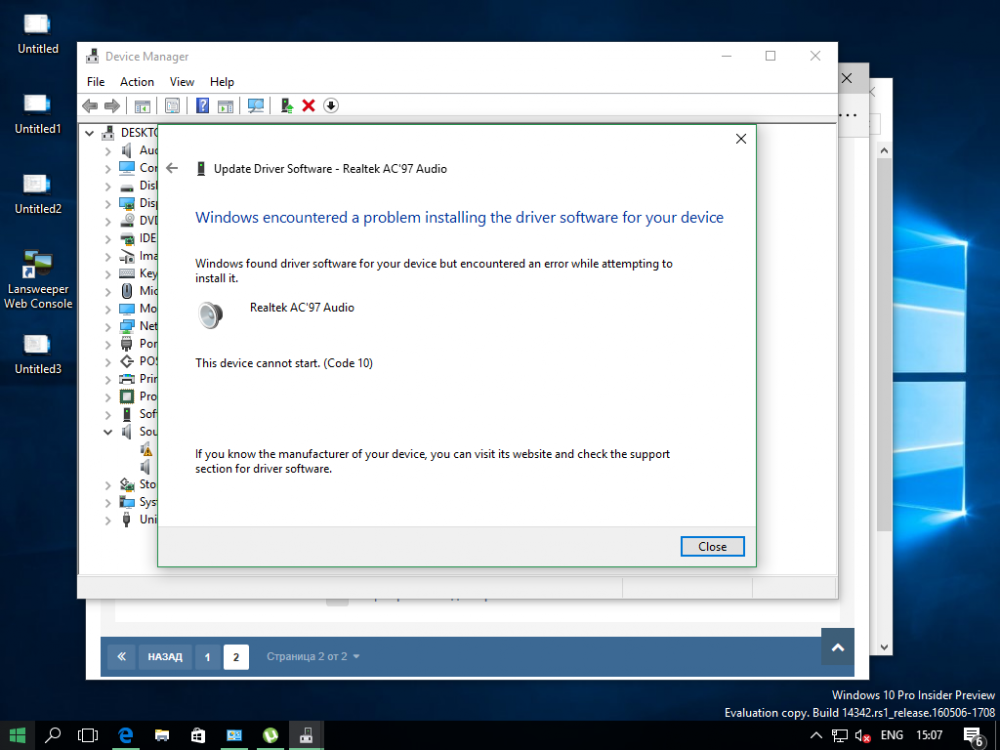Open Properties via the toolbar icon
The height and width of the screenshot is (750, 1000).
coord(172,106)
